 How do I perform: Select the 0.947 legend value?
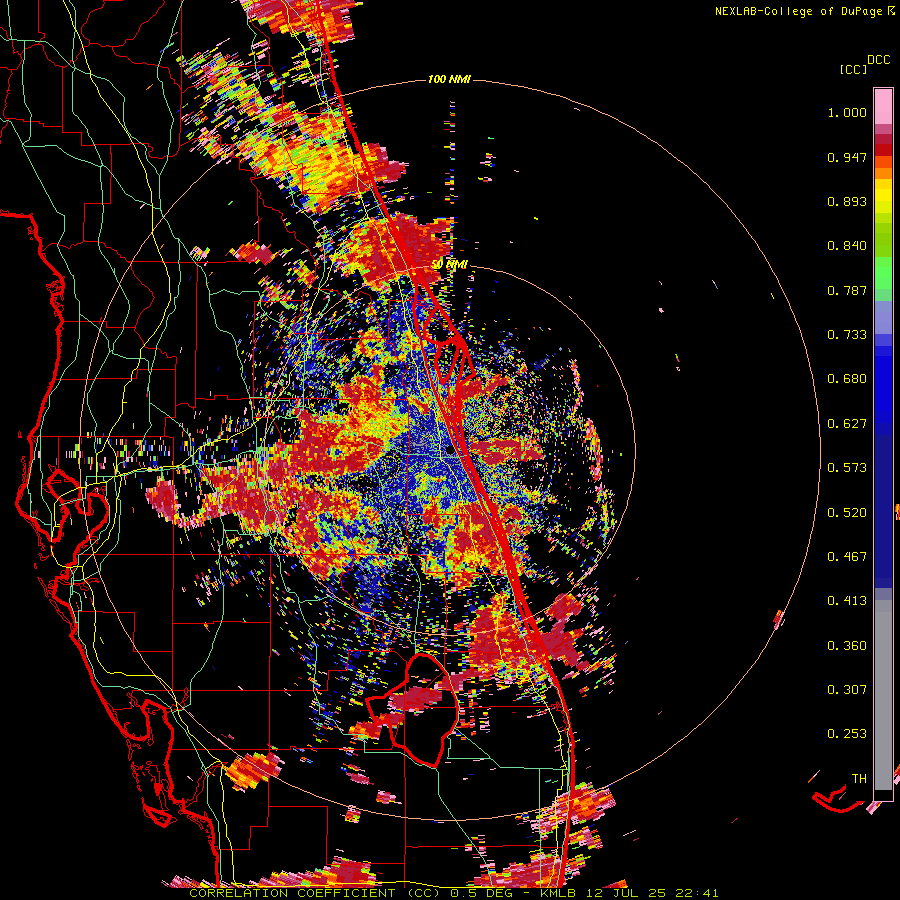pyautogui.click(x=847, y=157)
